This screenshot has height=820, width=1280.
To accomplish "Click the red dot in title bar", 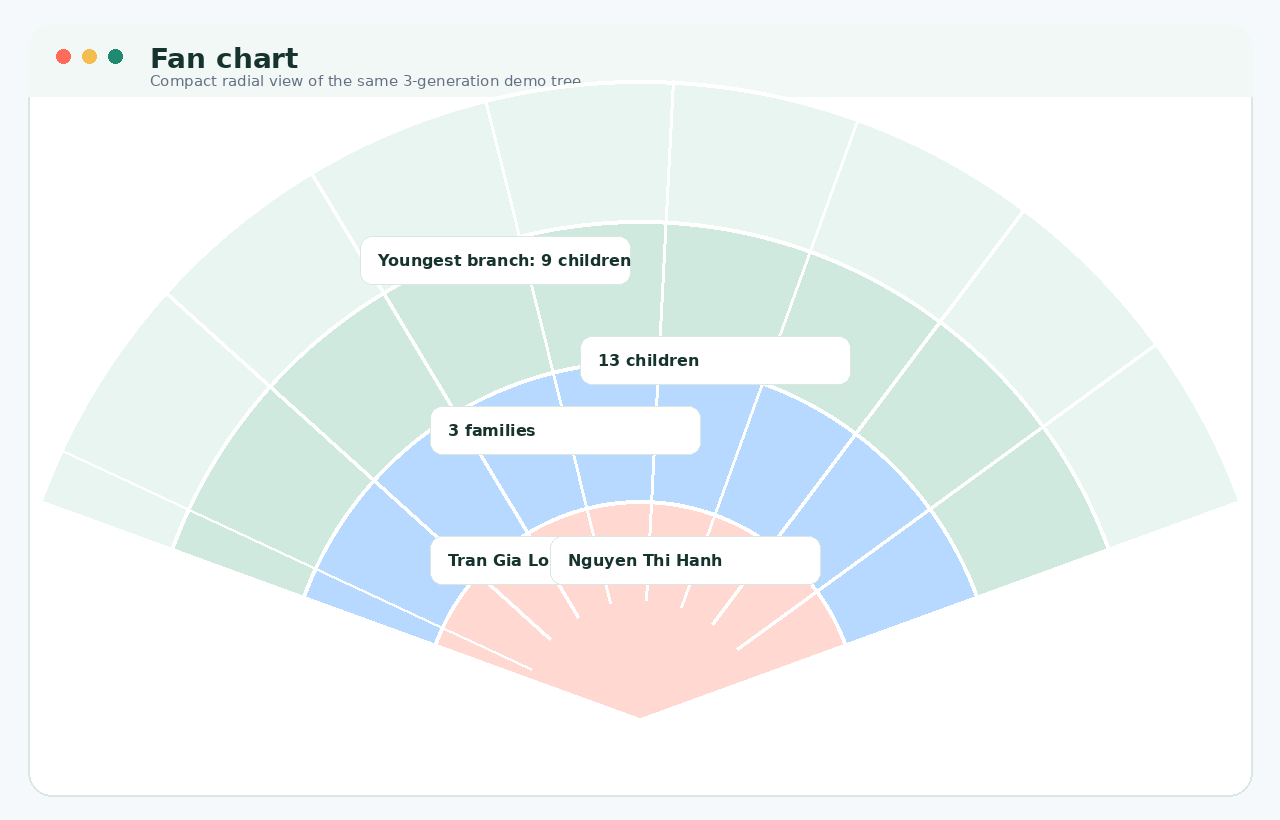I will pyautogui.click(x=63, y=56).
